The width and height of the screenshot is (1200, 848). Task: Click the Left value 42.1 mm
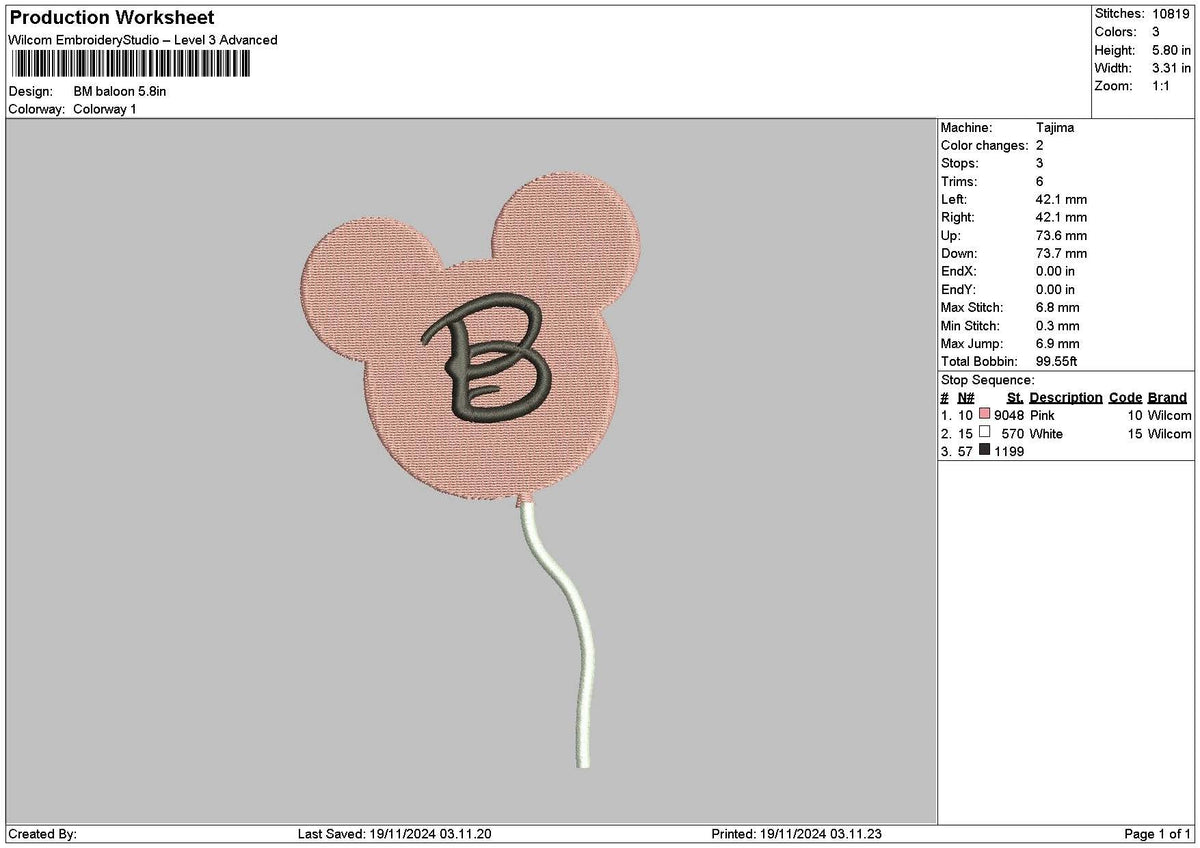(1061, 200)
